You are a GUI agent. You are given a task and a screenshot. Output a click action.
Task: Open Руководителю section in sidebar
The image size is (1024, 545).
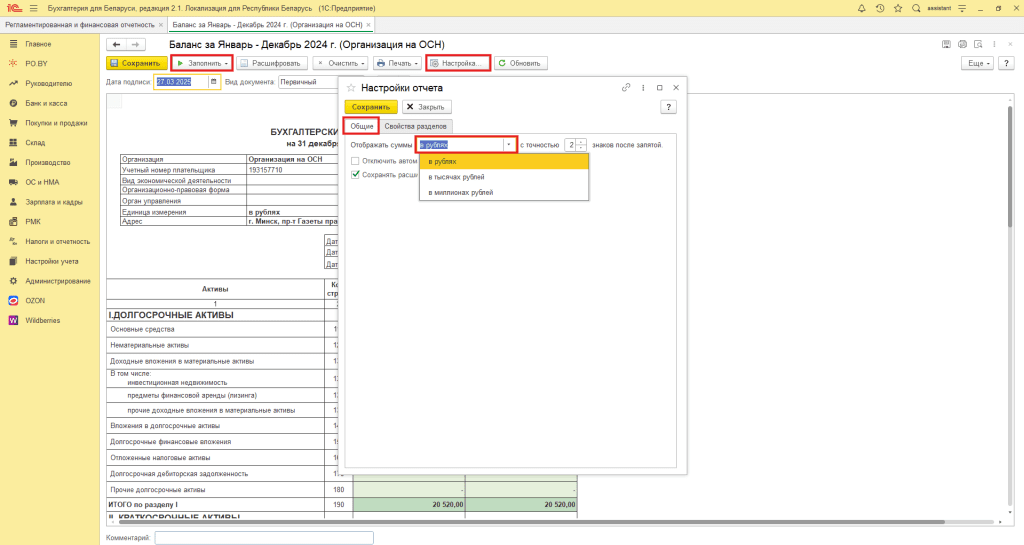pyautogui.click(x=50, y=84)
